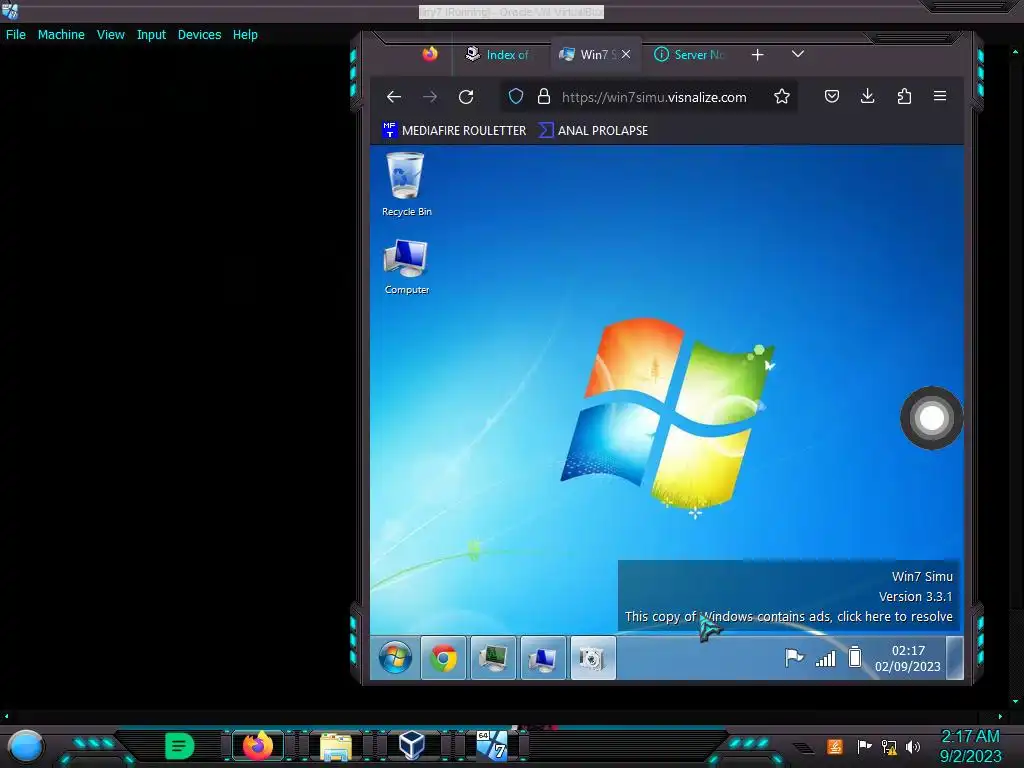Viewport: 1024px width, 768px height.
Task: Open the green notes app on host taskbar
Action: pos(179,746)
